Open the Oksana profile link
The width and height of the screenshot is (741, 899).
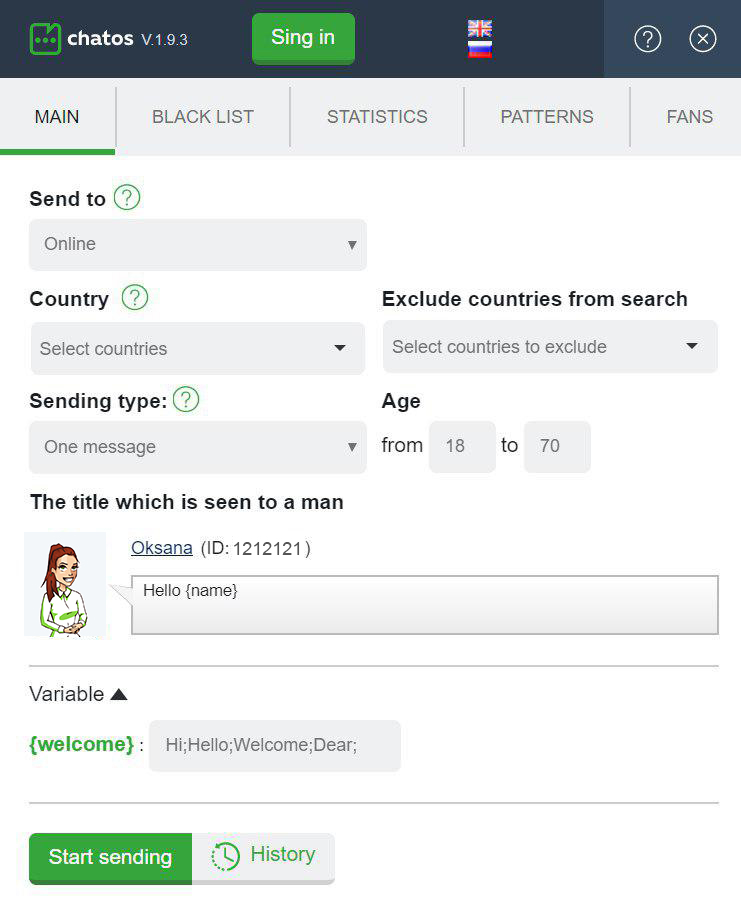click(x=162, y=548)
